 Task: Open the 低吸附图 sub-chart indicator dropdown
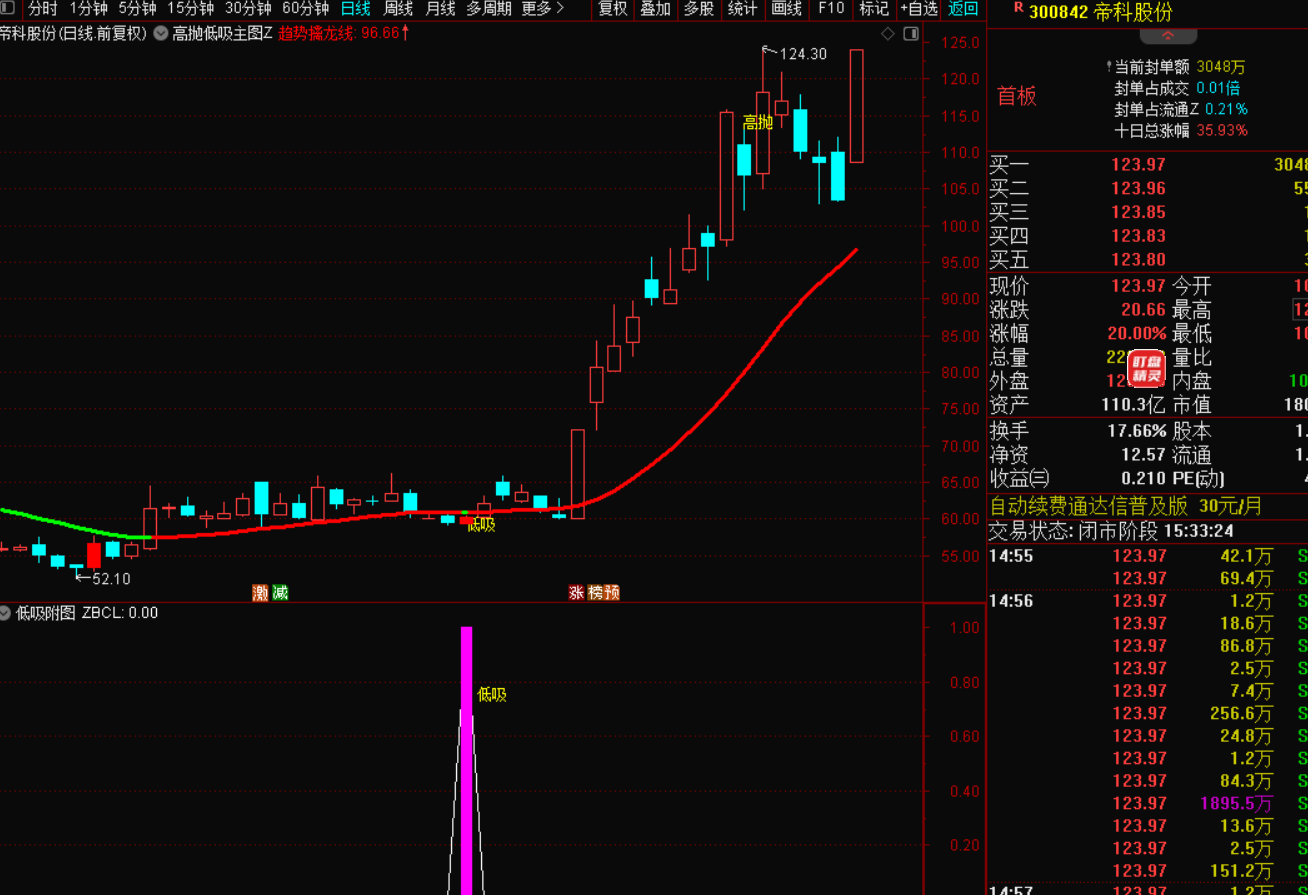[7, 613]
